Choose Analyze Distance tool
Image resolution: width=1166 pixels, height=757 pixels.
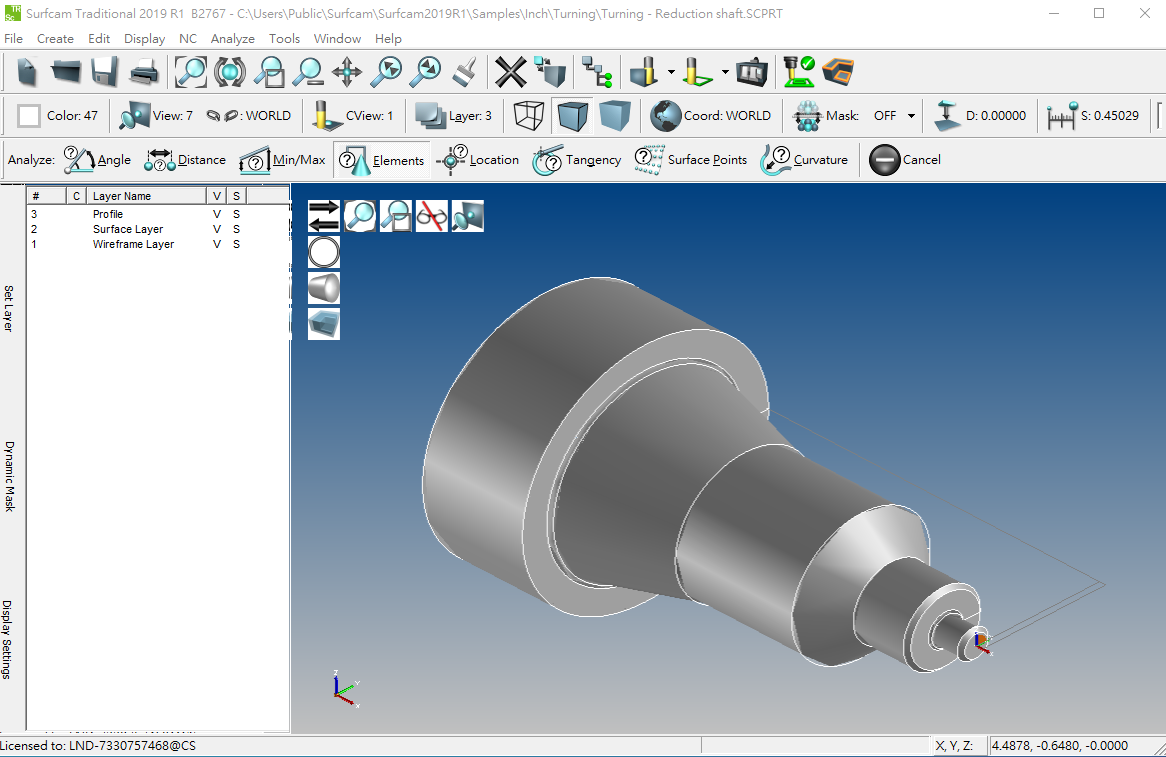point(185,160)
